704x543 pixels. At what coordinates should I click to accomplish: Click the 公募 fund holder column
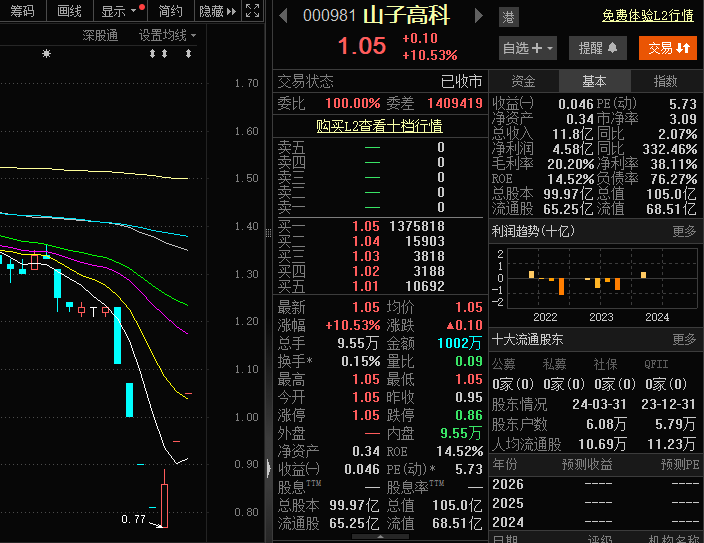504,364
